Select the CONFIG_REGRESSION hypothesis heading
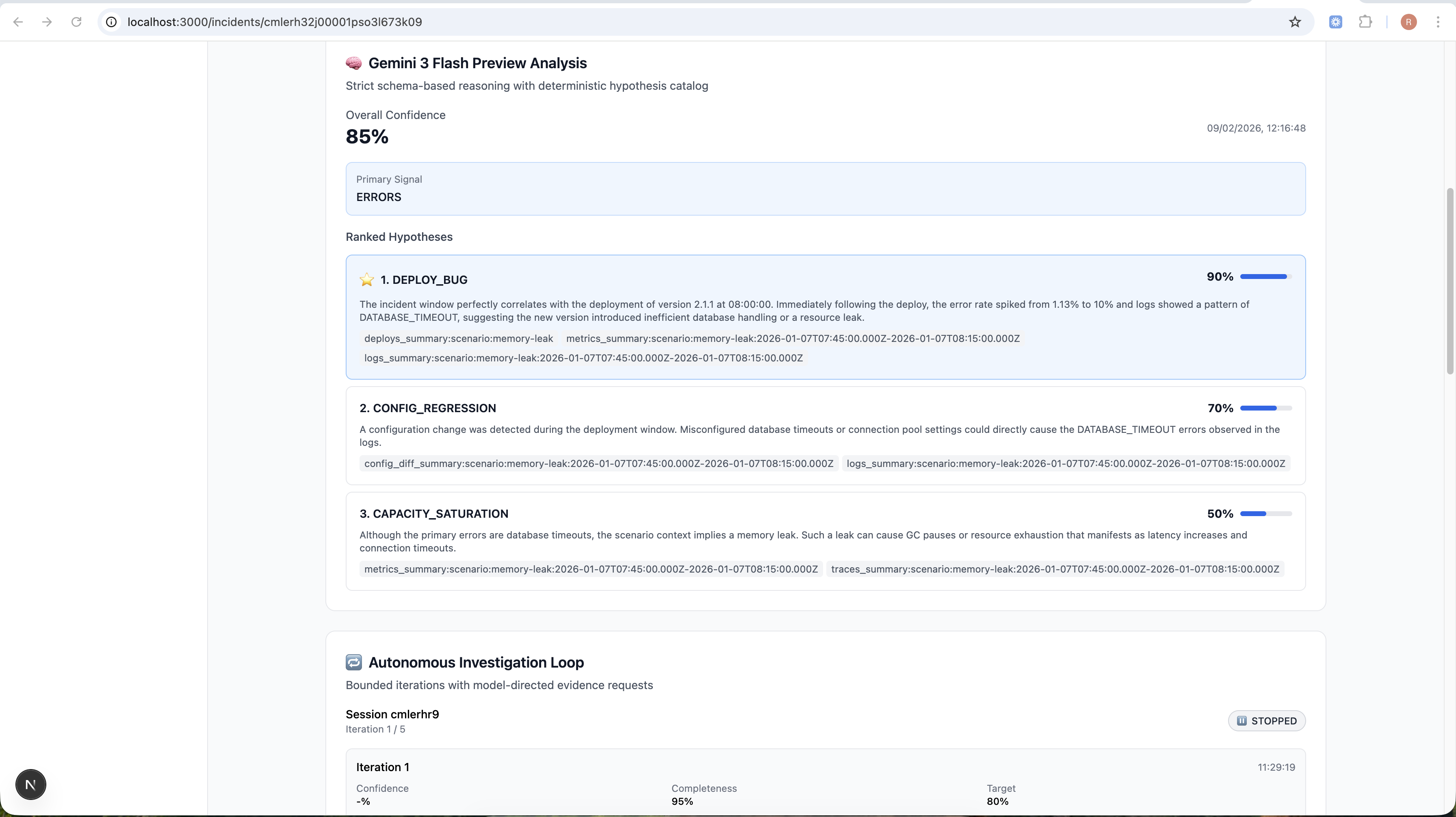 427,408
